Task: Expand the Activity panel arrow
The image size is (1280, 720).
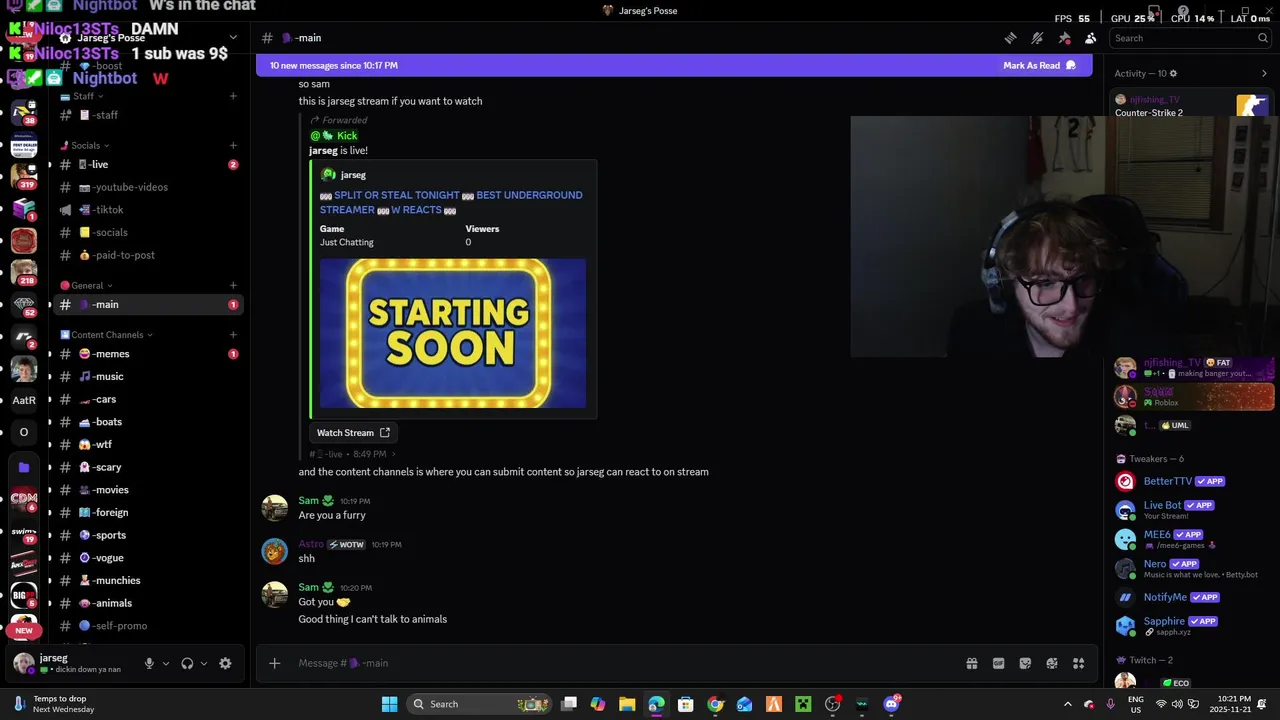Action: [x=1263, y=73]
